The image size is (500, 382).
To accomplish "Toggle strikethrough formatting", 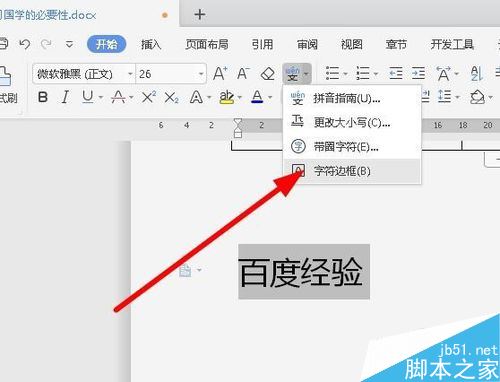I will [x=118, y=97].
